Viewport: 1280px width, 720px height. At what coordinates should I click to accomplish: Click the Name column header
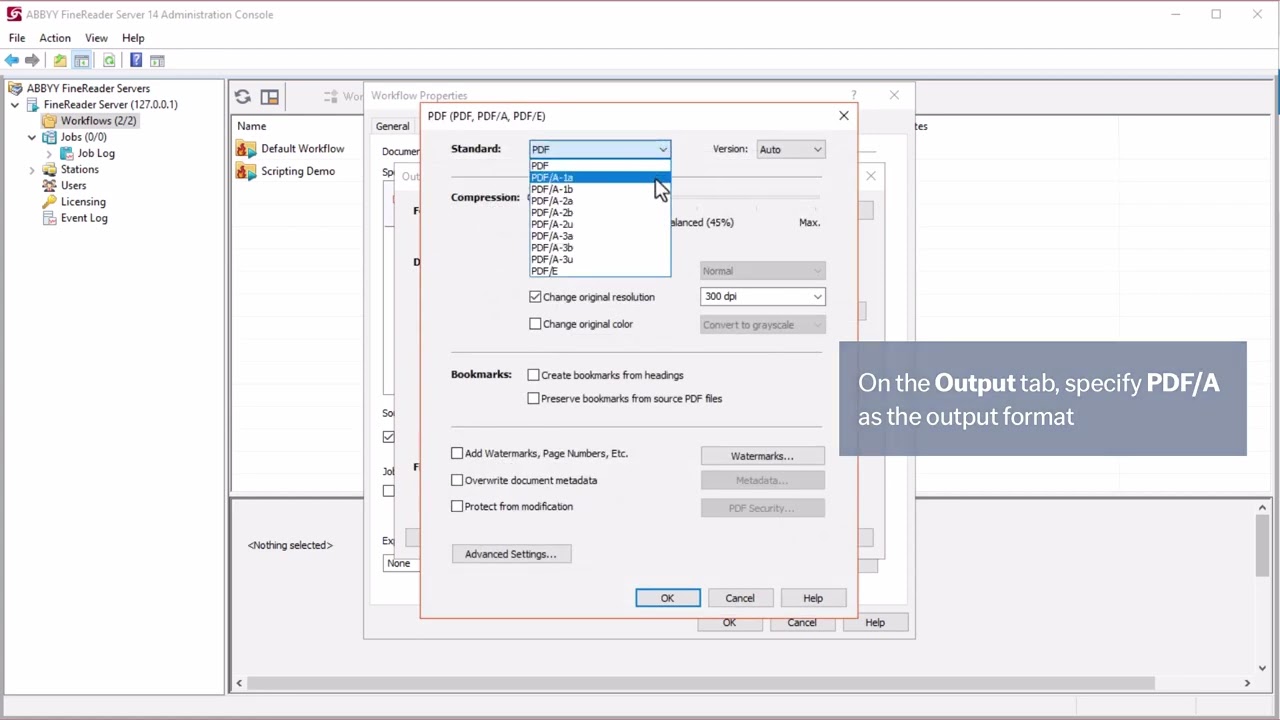pyautogui.click(x=252, y=126)
